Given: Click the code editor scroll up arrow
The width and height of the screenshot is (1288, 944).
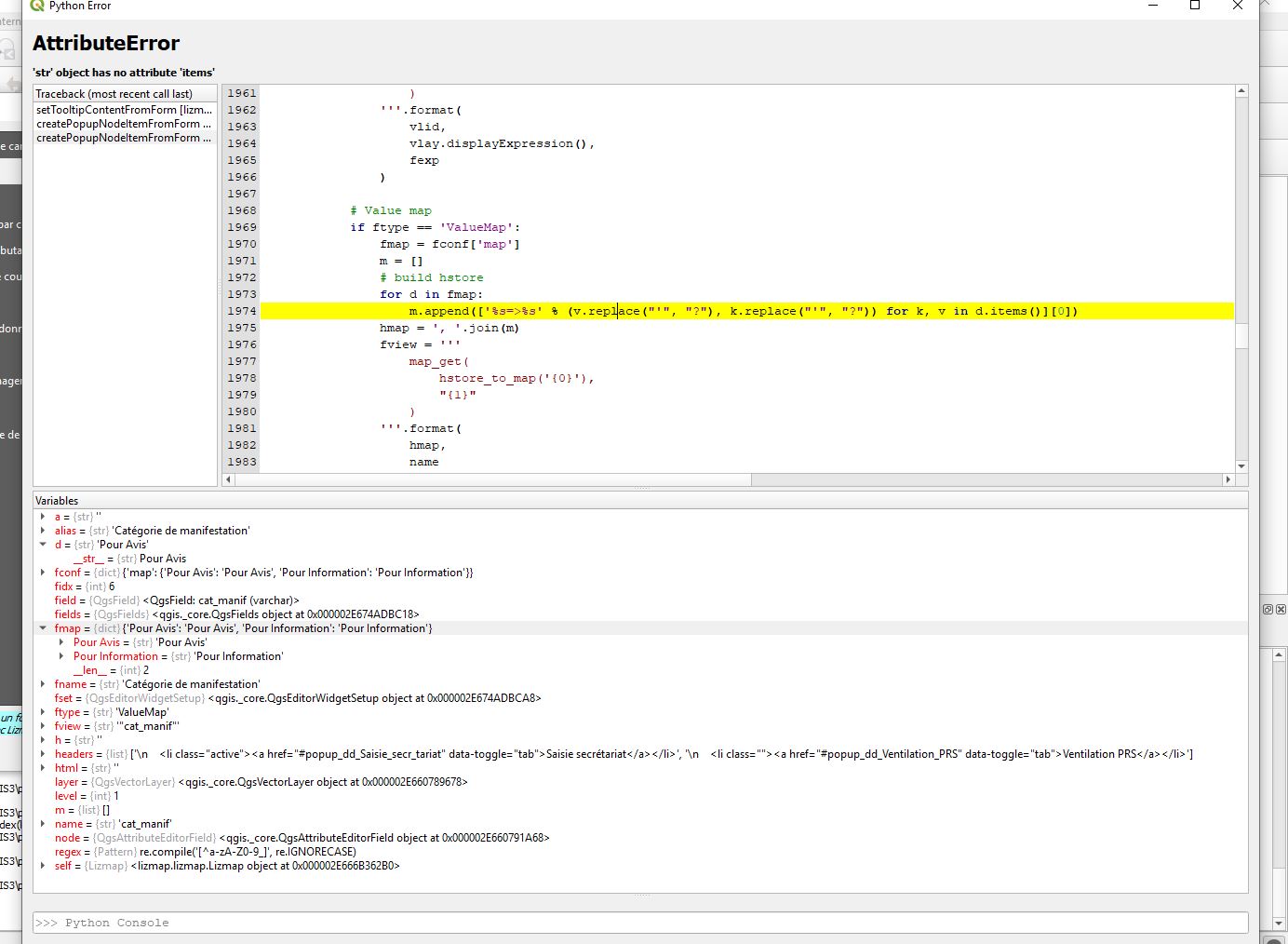Looking at the screenshot, I should 1241,91.
